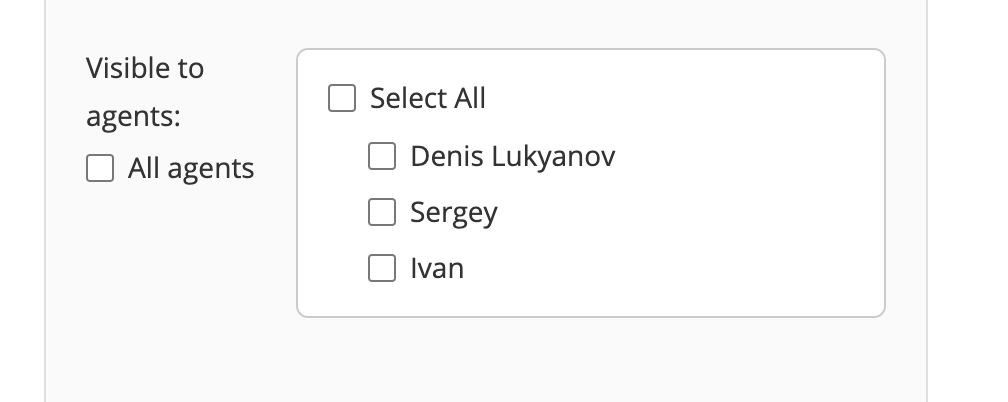
Task: Click the "Sergey" name label
Action: [454, 213]
